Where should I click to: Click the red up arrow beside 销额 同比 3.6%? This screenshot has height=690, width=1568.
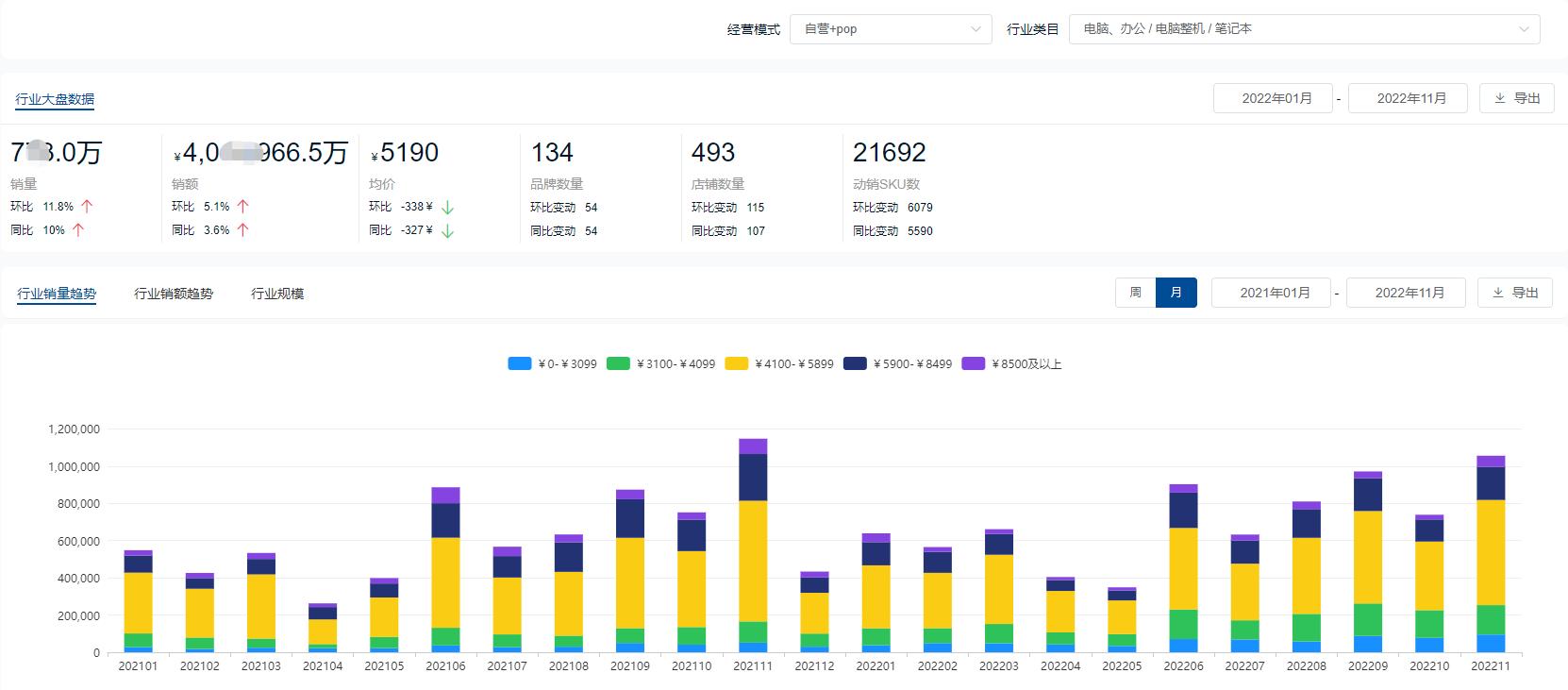tap(242, 230)
